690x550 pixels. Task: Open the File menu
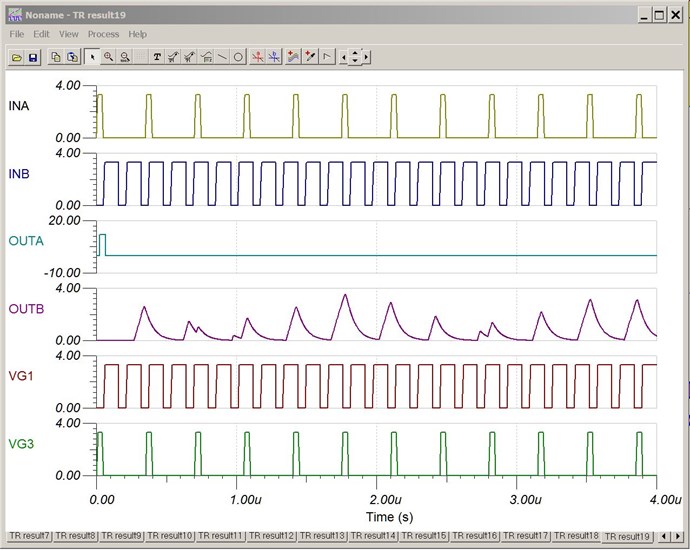tap(17, 34)
